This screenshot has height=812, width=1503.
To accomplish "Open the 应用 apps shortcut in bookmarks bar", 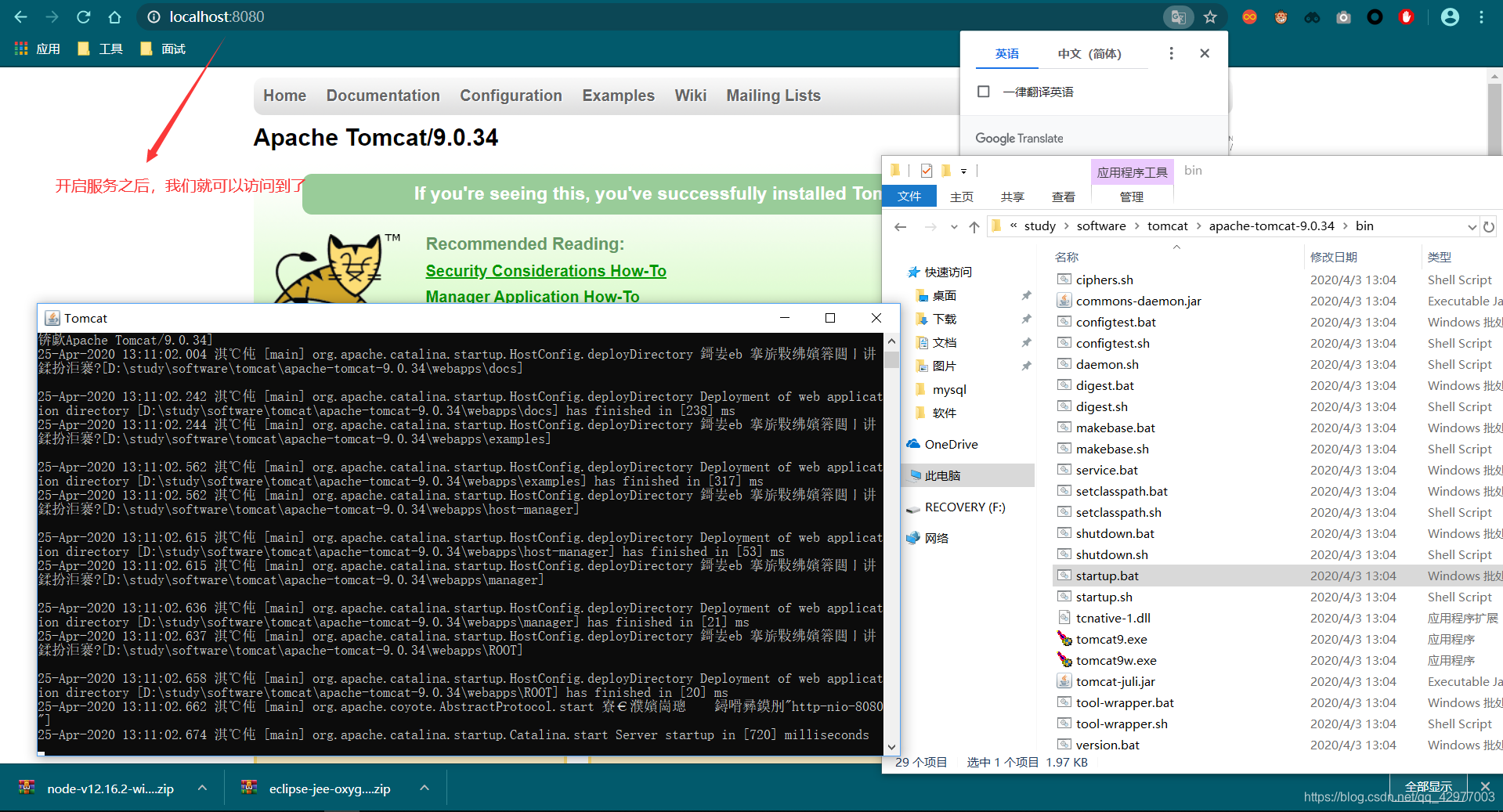I will [38, 49].
